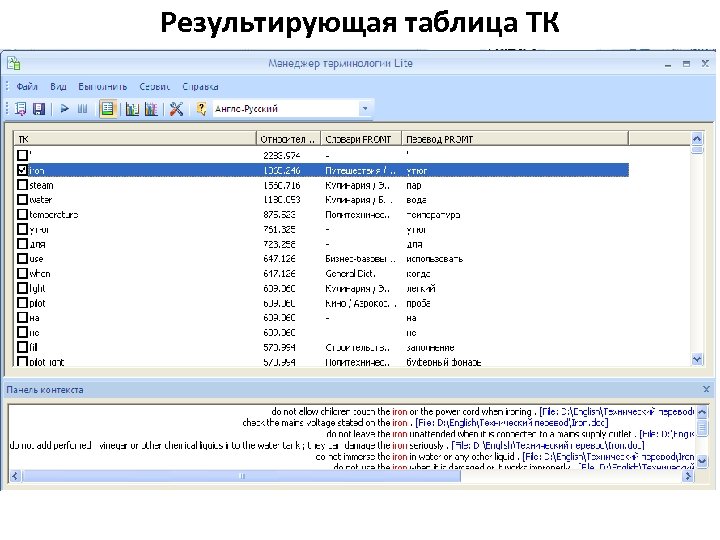Open the Вид menu
Image resolution: width=720 pixels, height=540 pixels.
(x=58, y=86)
